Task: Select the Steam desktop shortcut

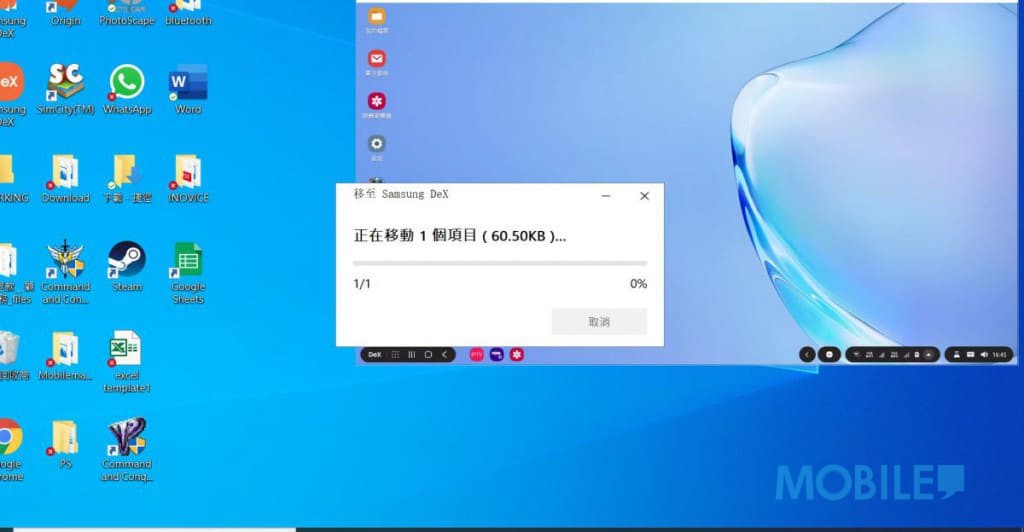Action: tap(127, 266)
